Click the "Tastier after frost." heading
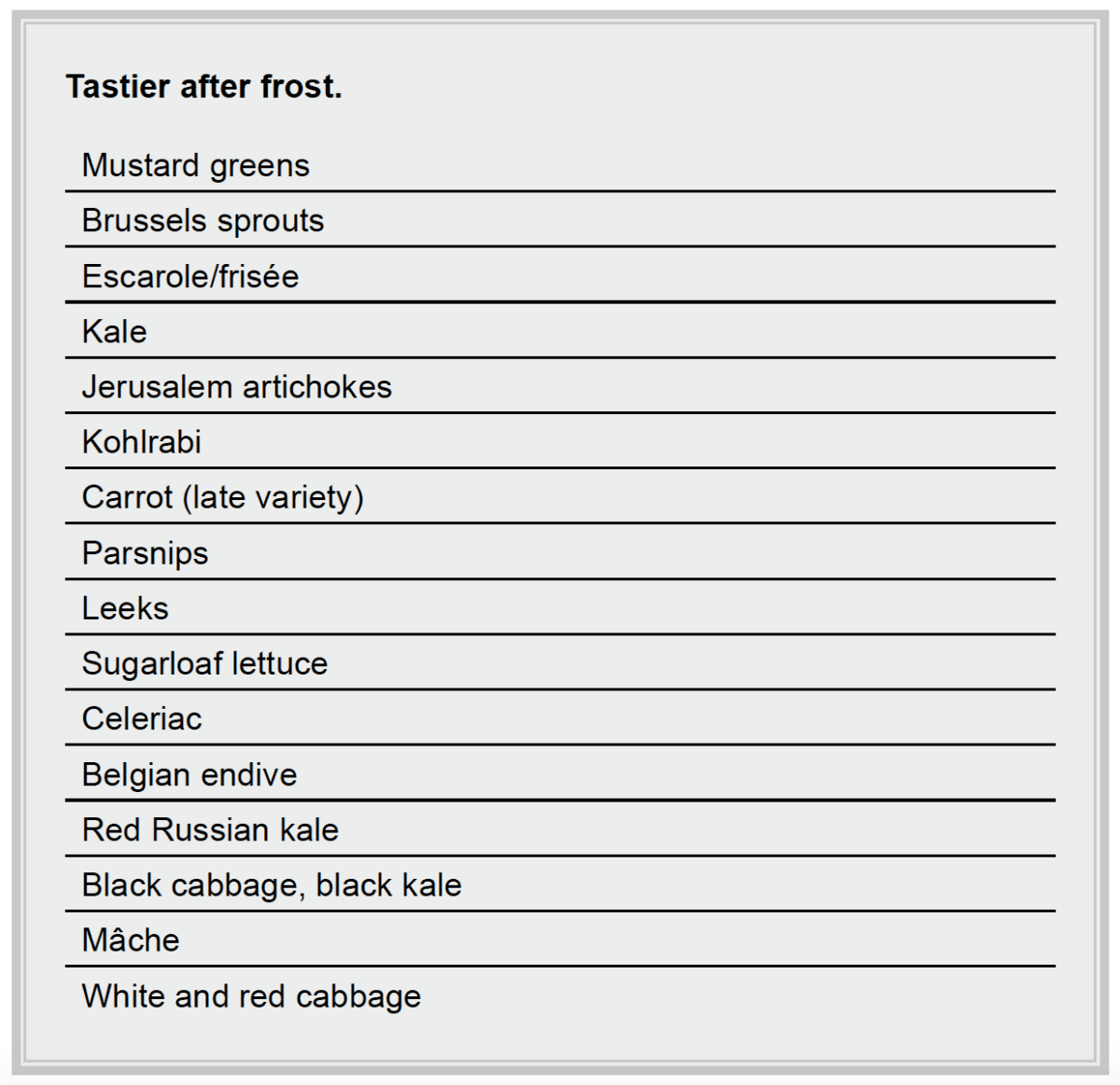The height and width of the screenshot is (1085, 1120). coord(203,87)
